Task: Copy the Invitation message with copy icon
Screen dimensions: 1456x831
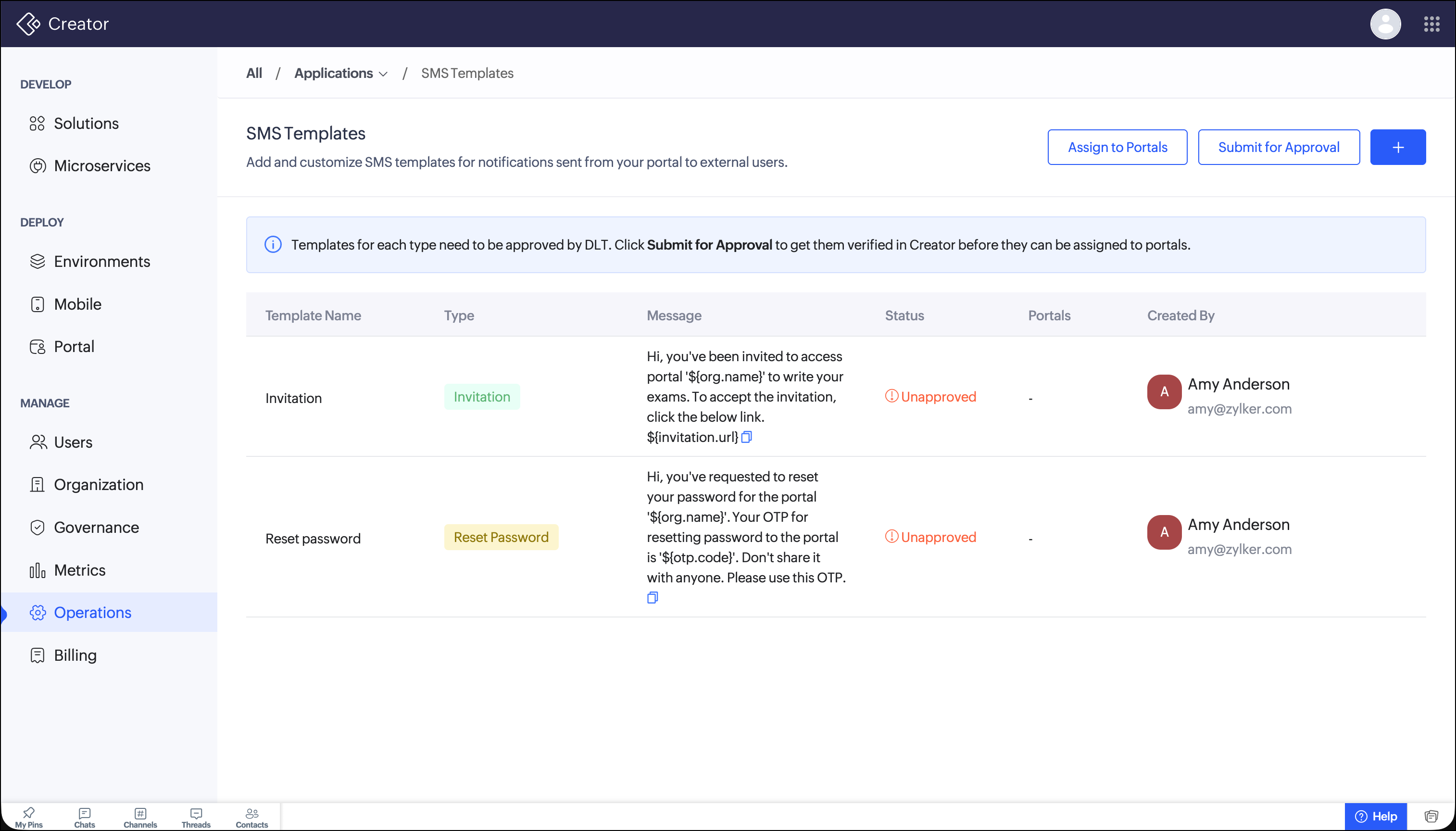Action: (x=746, y=437)
